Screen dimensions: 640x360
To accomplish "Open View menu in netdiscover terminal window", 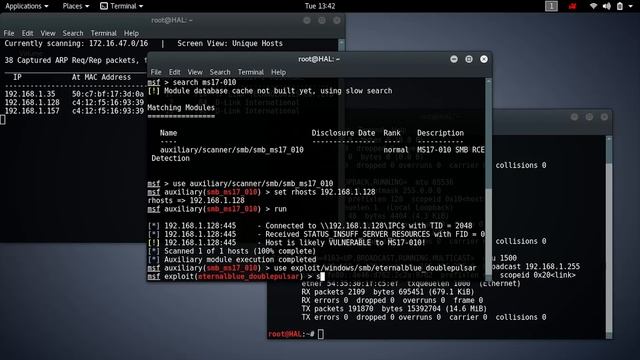I will (48, 33).
